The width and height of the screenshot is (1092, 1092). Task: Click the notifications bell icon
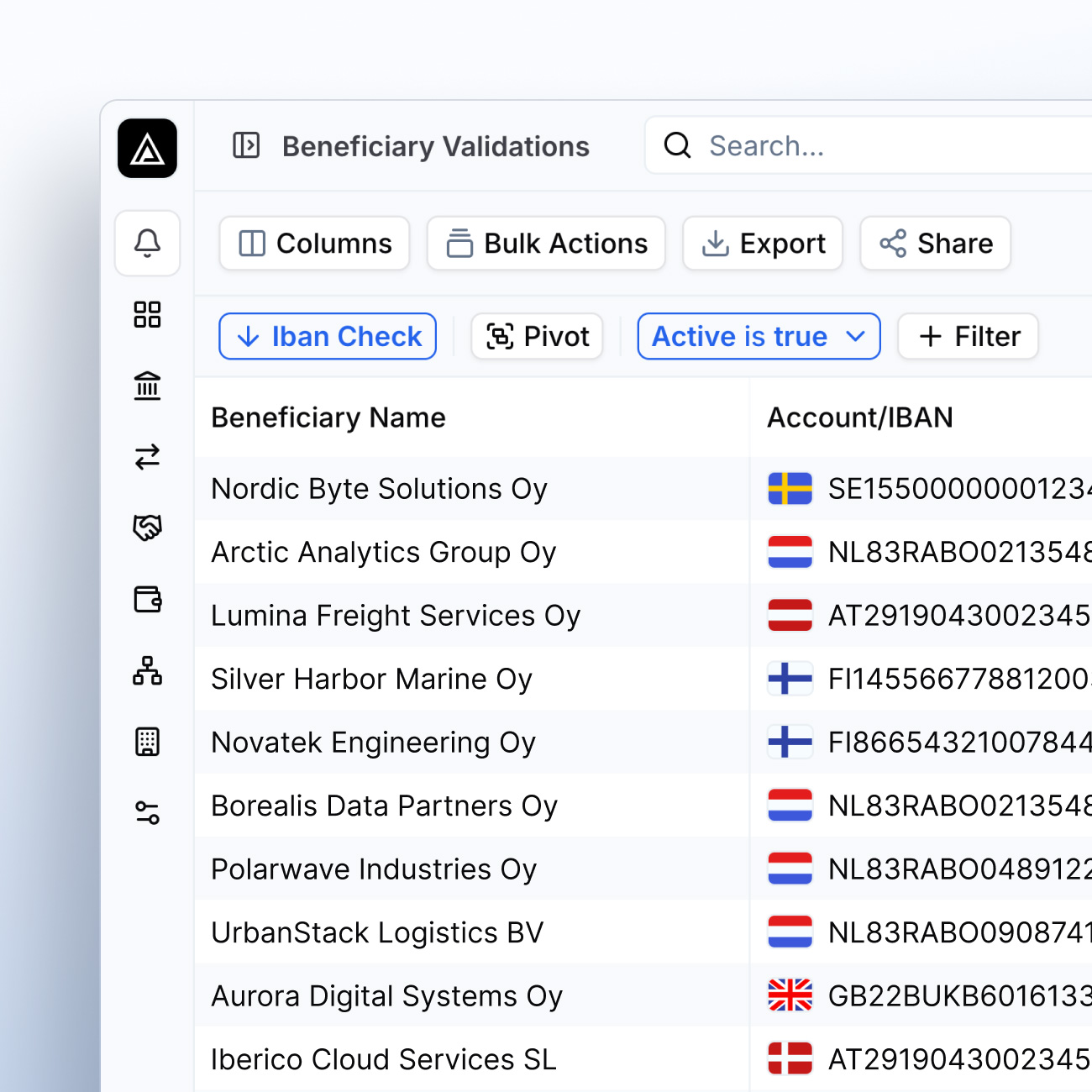147,243
